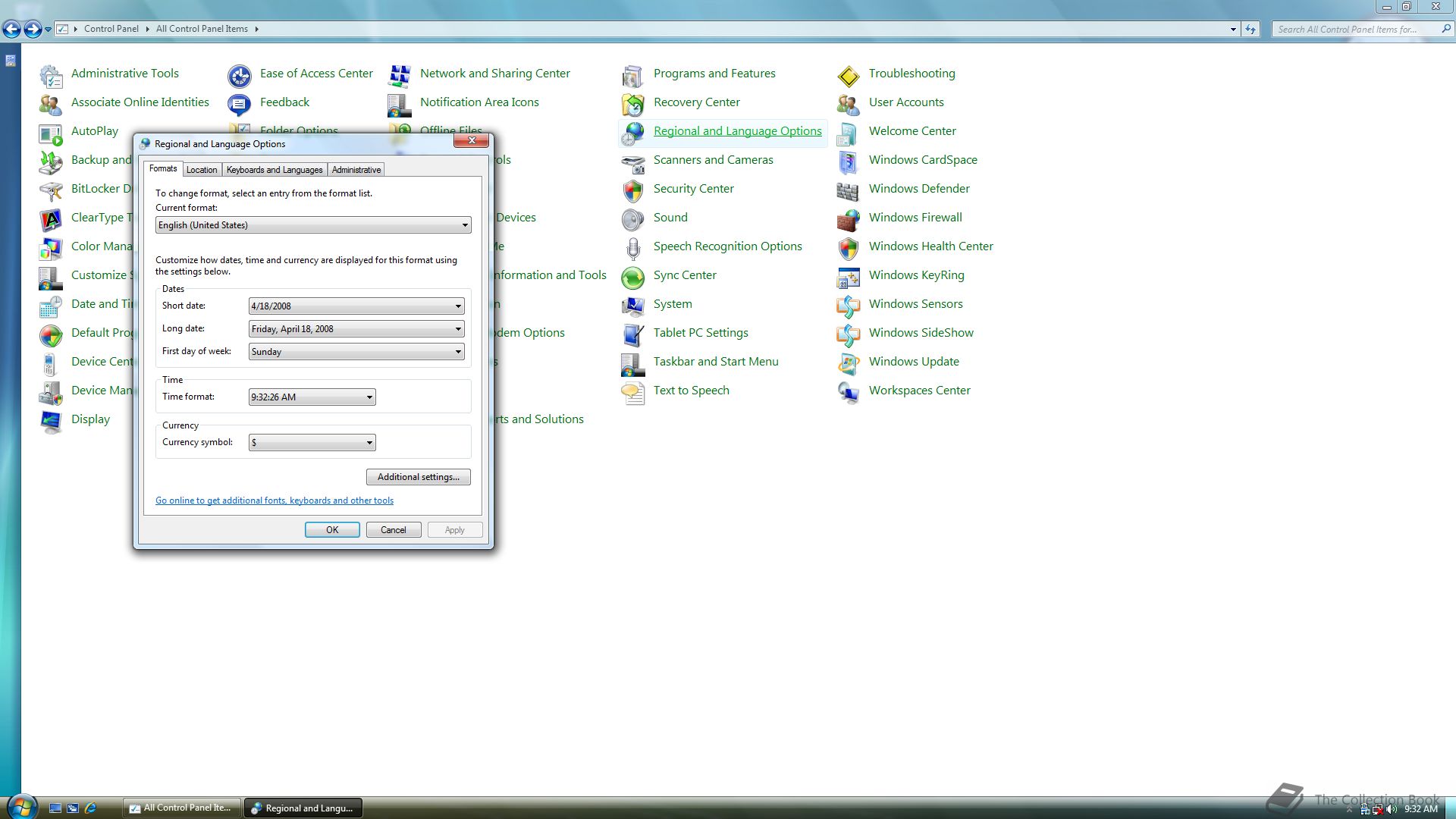Screen dimensions: 1456x819
Task: Click the Windows Update icon
Action: [x=849, y=364]
